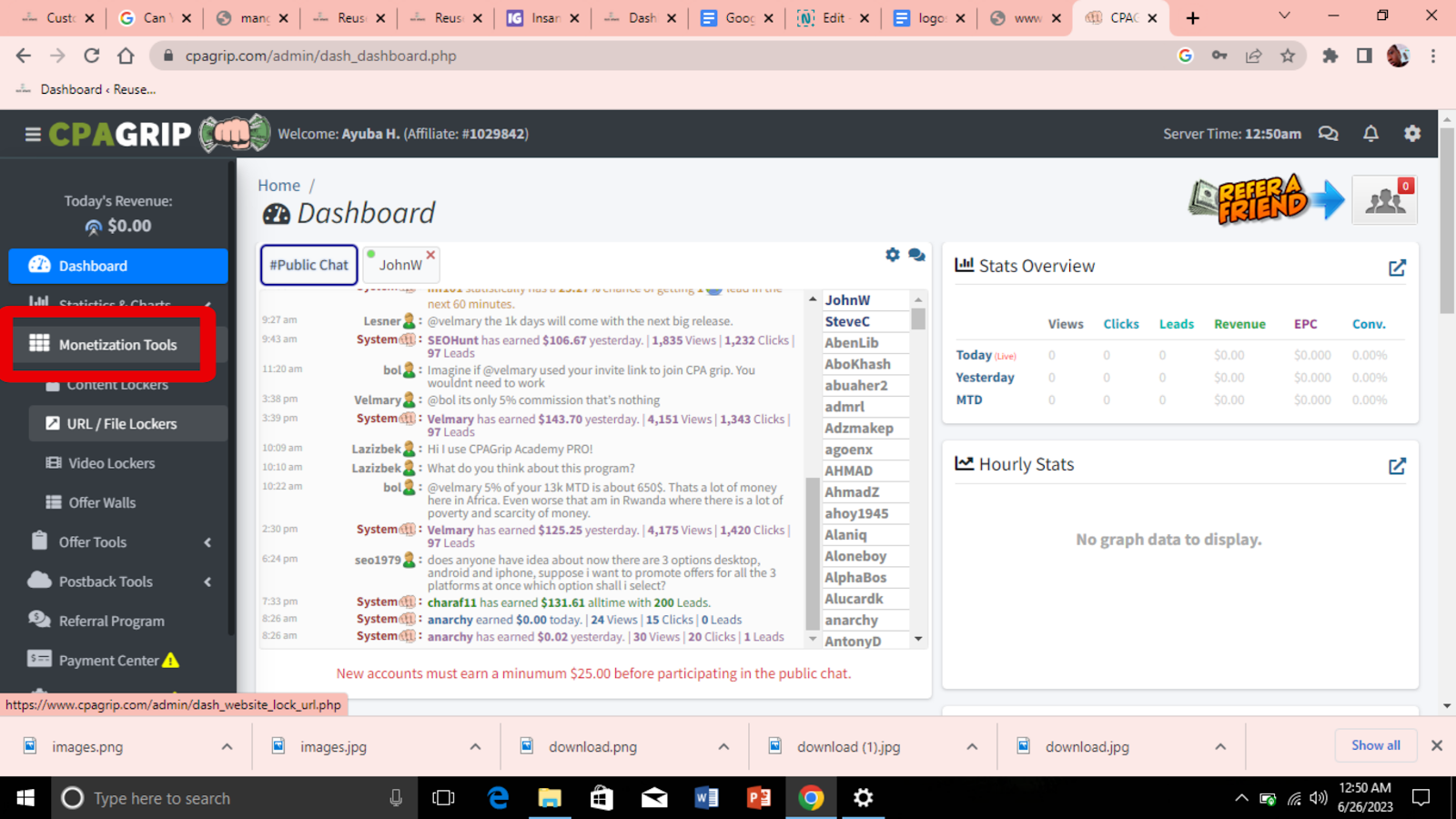Open the referrals people icon with badge
1456x819 pixels.
pyautogui.click(x=1385, y=199)
